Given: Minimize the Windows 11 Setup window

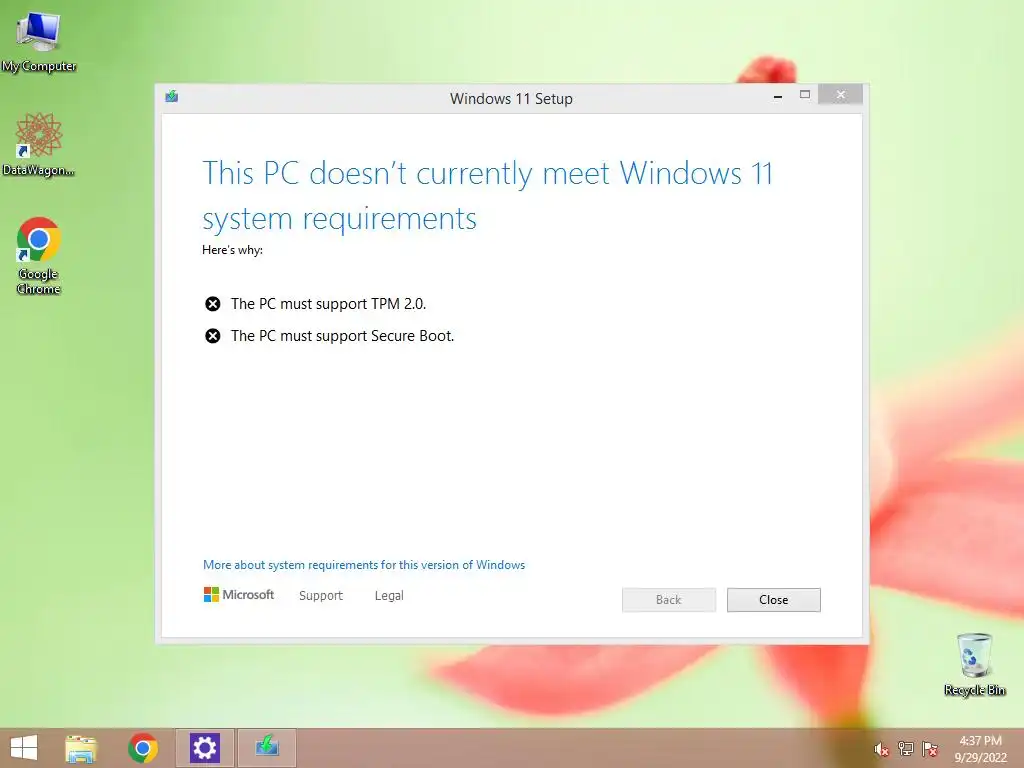Looking at the screenshot, I should pyautogui.click(x=778, y=96).
